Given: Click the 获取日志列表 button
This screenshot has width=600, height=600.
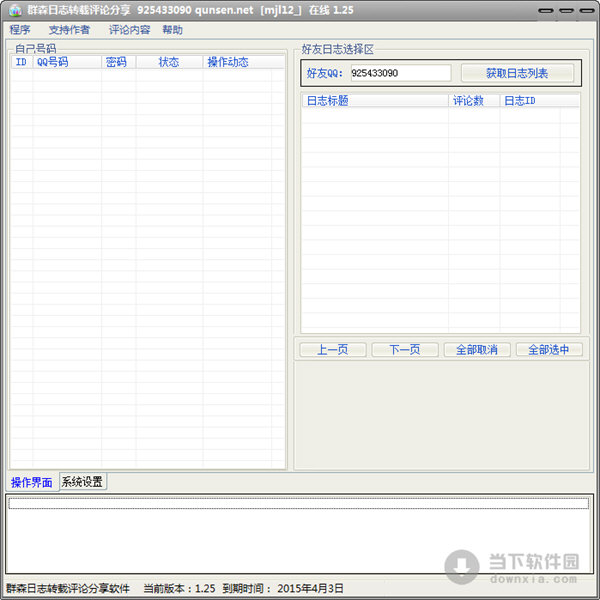Looking at the screenshot, I should 517,73.
